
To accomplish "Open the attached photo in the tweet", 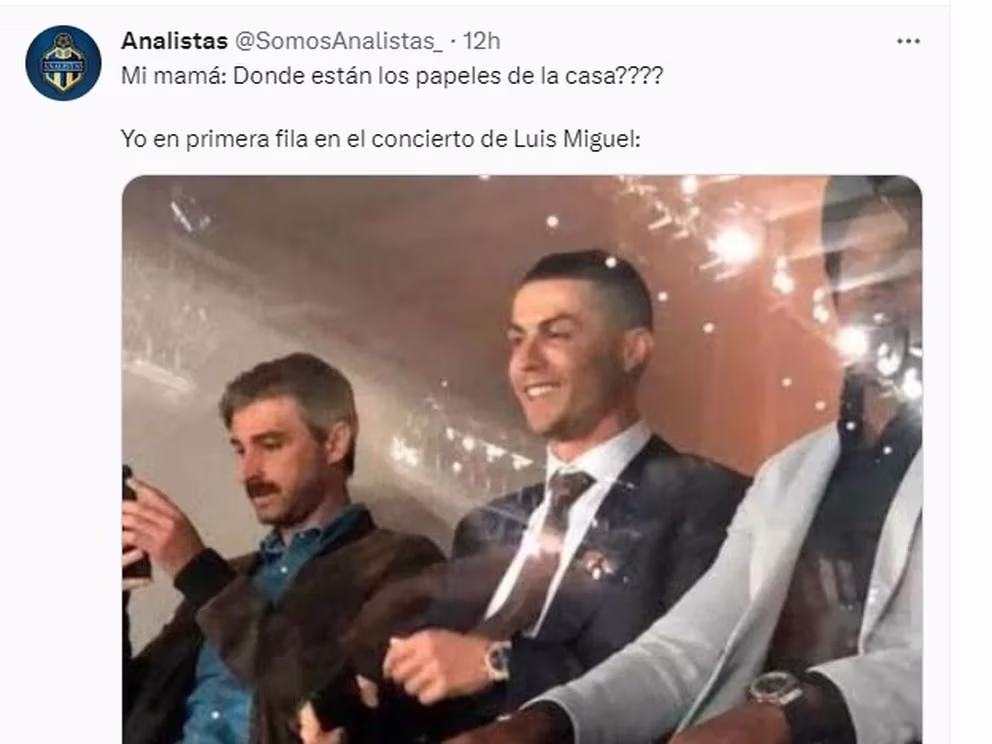I will point(522,459).
